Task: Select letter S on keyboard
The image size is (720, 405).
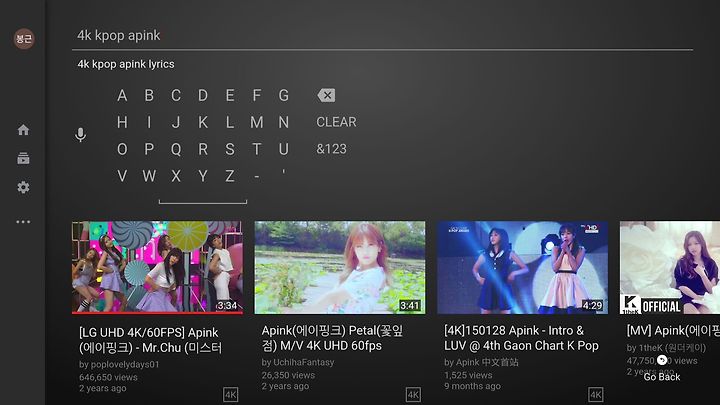Action: click(230, 149)
